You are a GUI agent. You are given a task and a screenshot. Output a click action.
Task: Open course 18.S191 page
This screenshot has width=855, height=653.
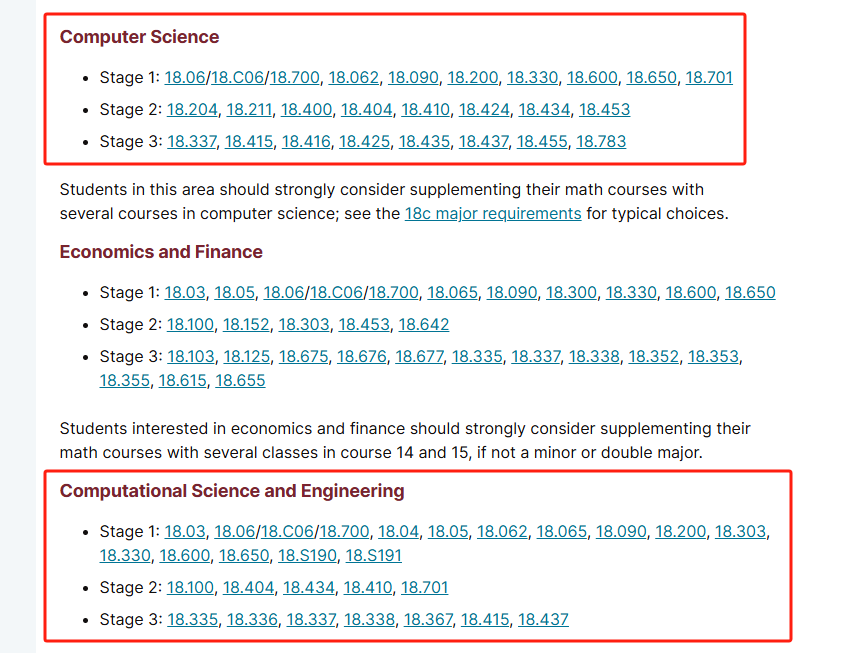point(373,555)
